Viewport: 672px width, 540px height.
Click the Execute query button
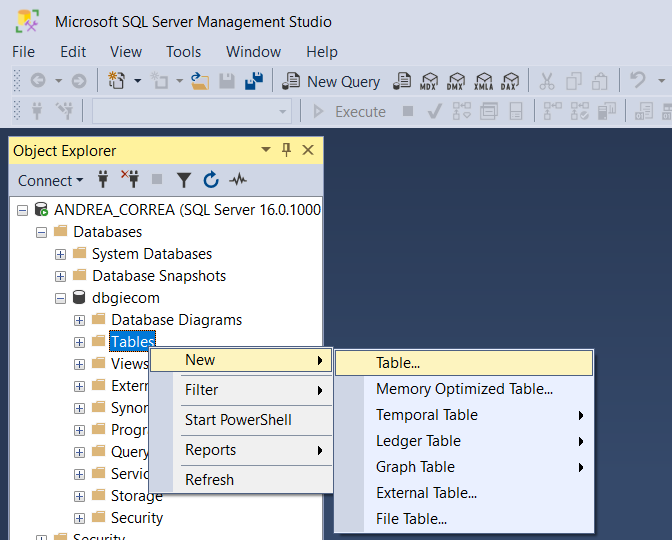coord(349,111)
